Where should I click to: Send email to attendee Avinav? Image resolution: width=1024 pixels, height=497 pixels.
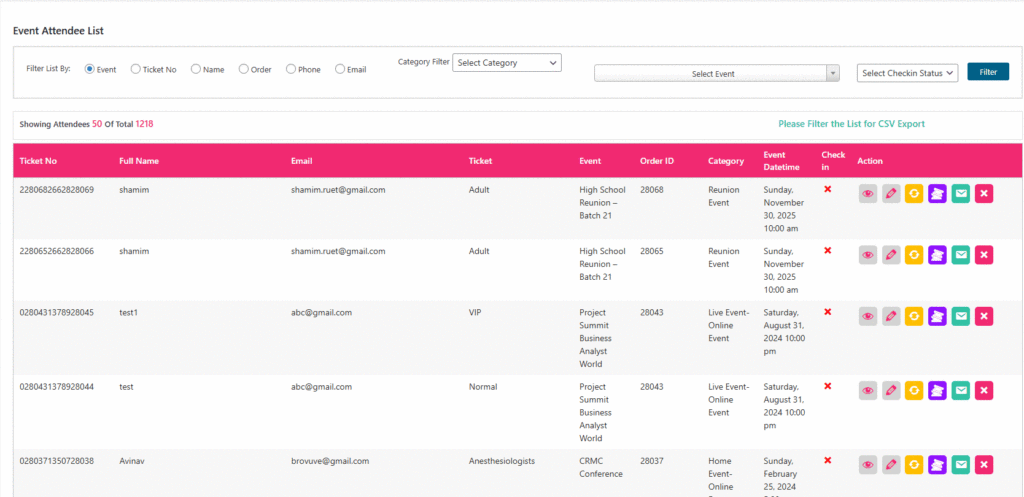click(961, 465)
